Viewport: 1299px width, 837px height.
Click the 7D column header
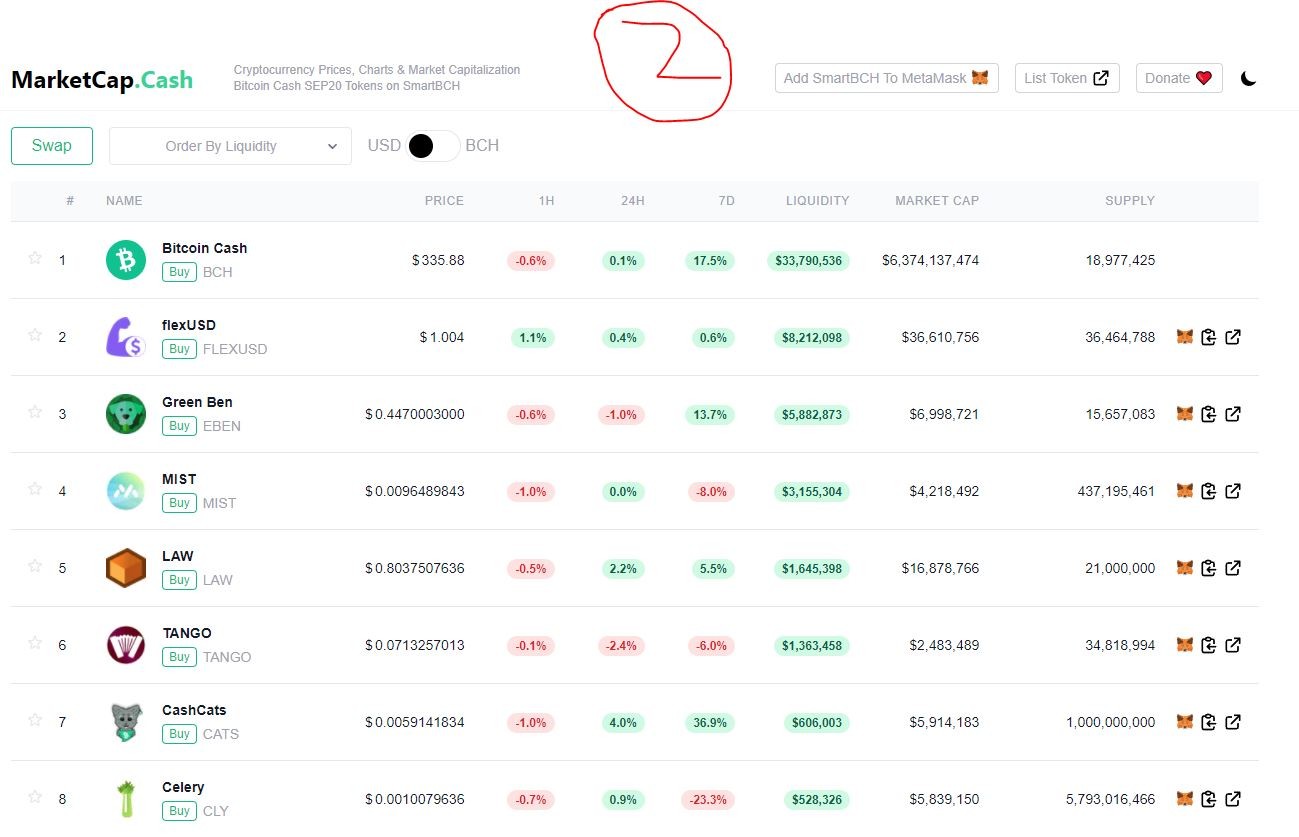(x=727, y=201)
